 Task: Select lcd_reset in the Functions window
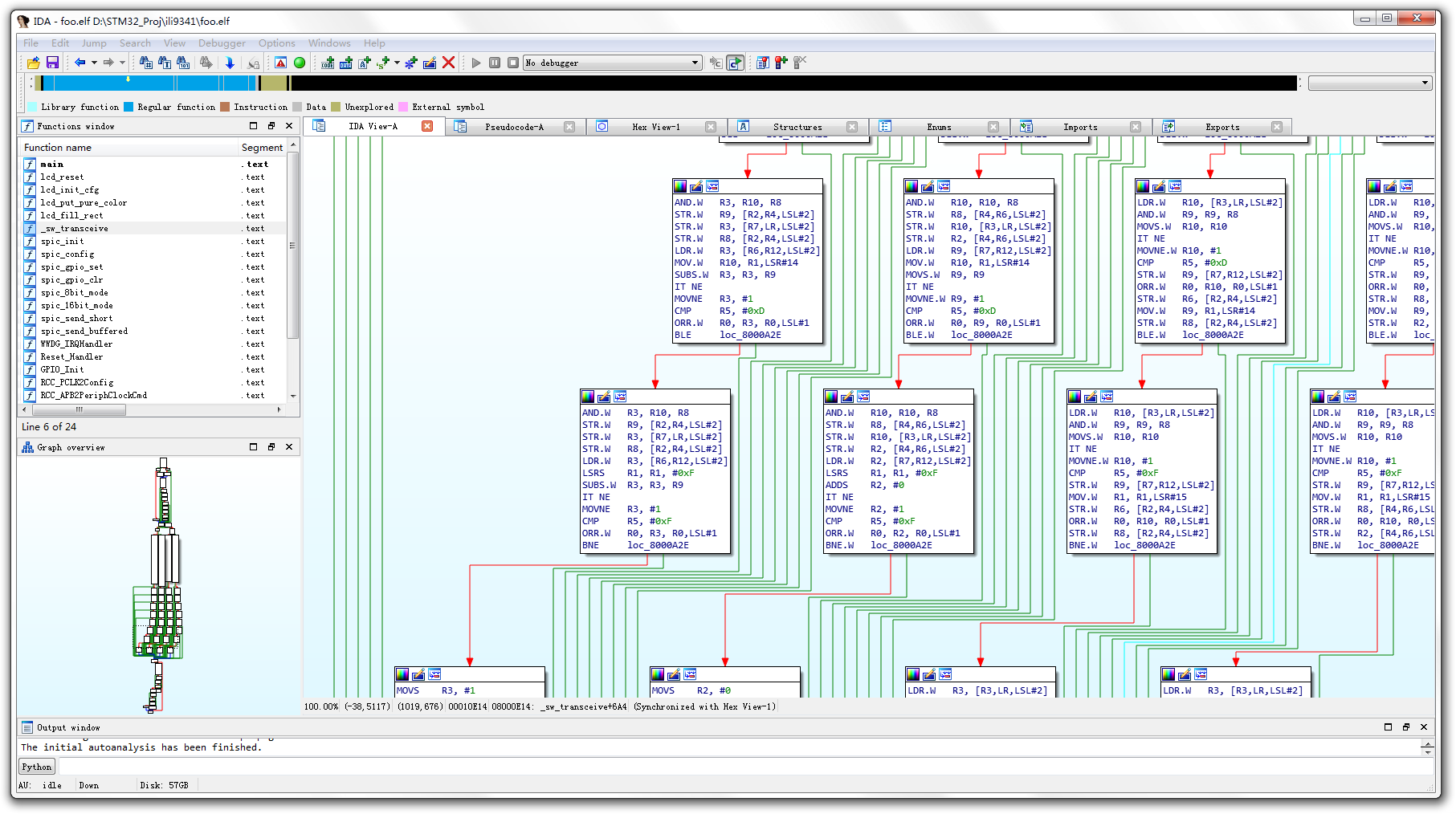pos(153,177)
